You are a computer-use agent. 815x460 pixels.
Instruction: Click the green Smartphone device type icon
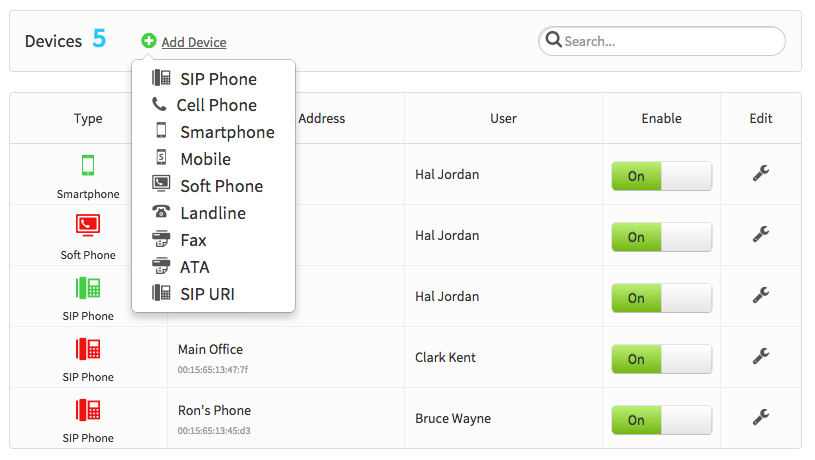pyautogui.click(x=88, y=165)
